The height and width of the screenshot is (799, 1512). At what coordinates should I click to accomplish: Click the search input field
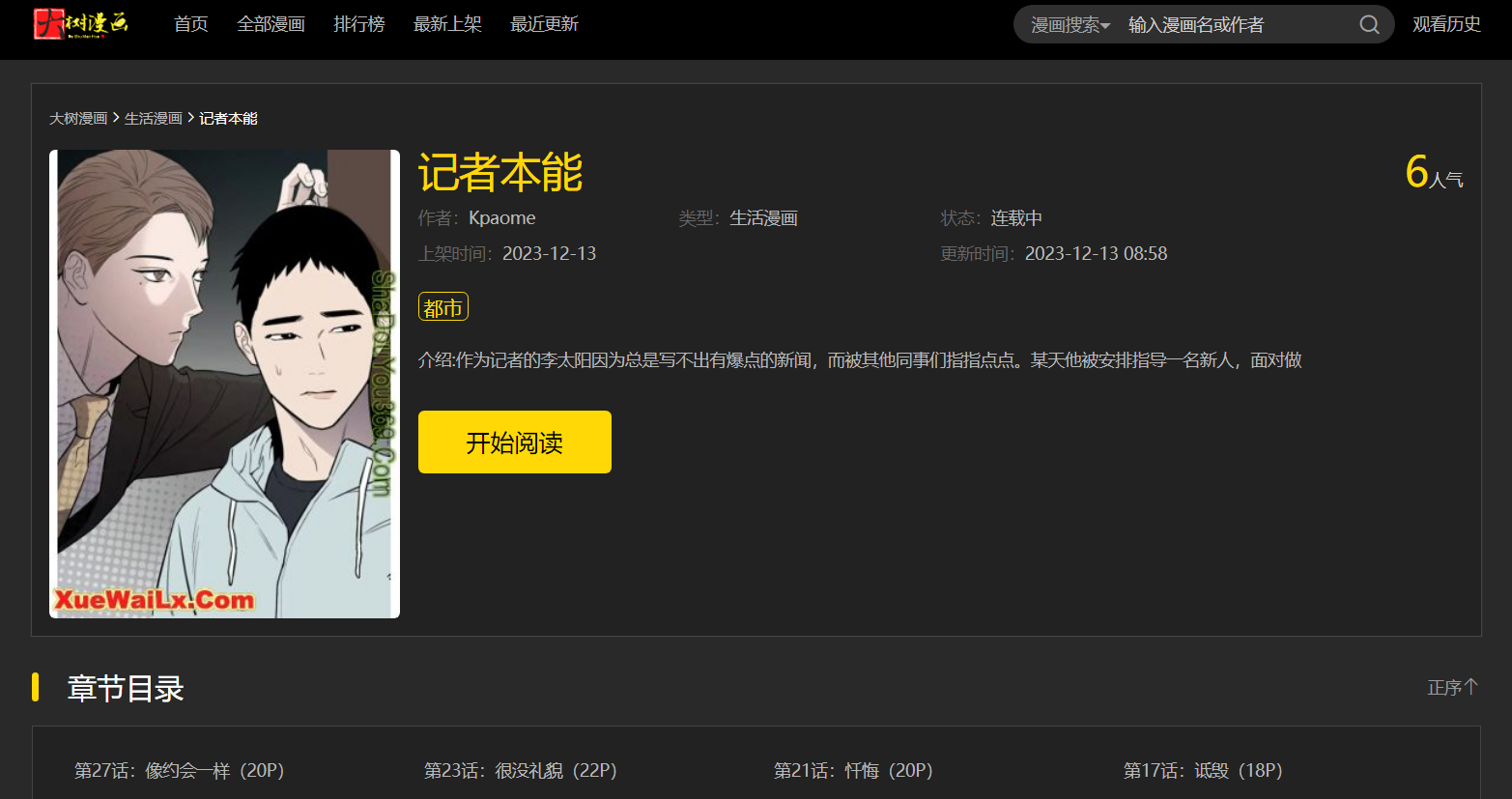click(1235, 25)
